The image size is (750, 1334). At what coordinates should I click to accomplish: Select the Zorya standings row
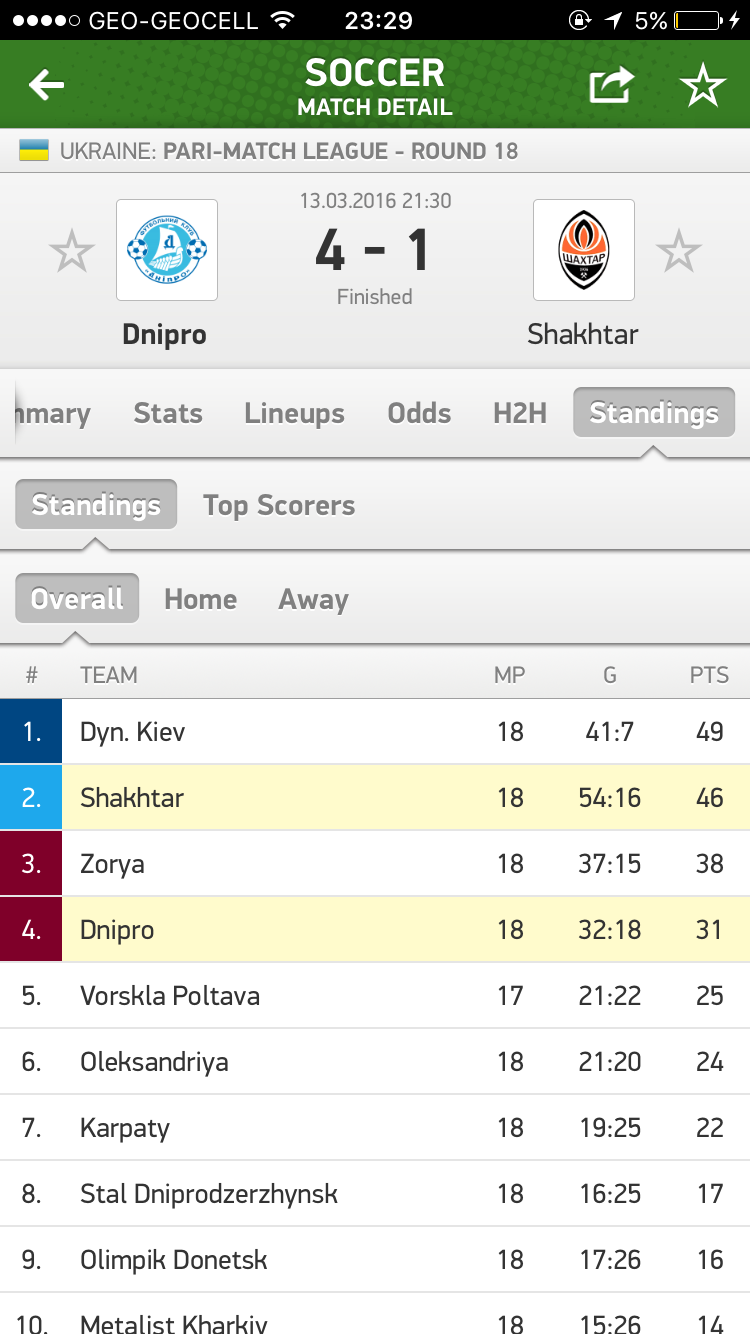pos(375,864)
